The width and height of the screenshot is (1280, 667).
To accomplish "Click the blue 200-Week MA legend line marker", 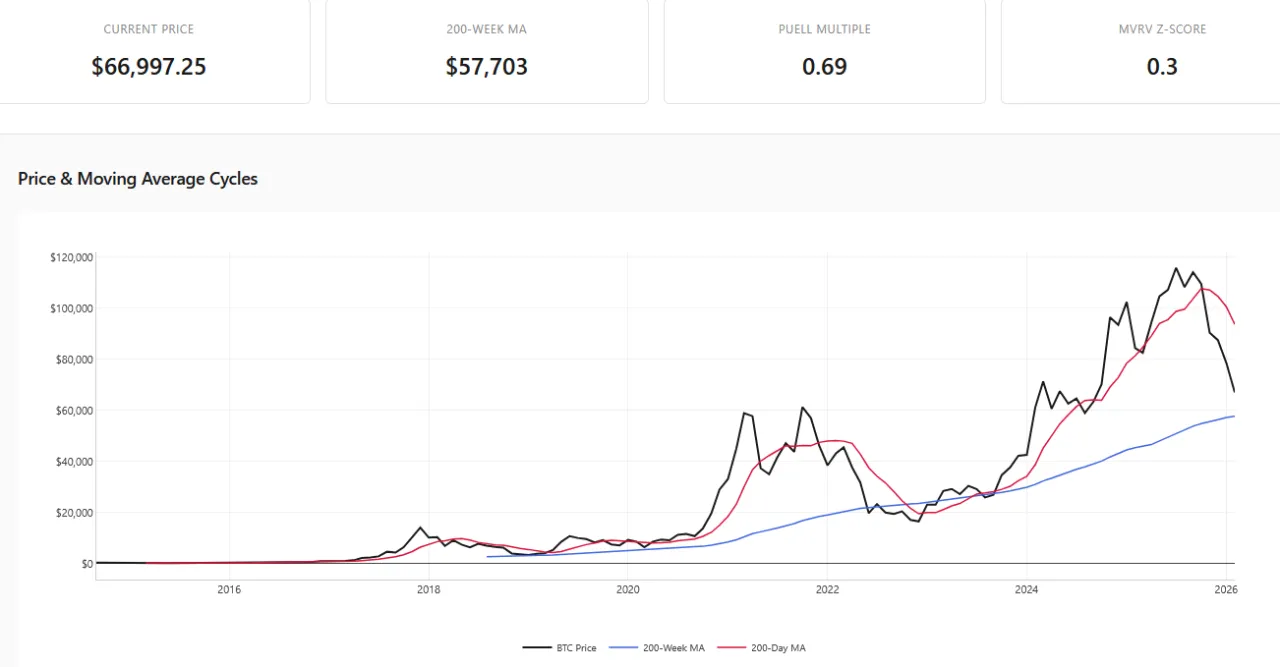I will (624, 648).
